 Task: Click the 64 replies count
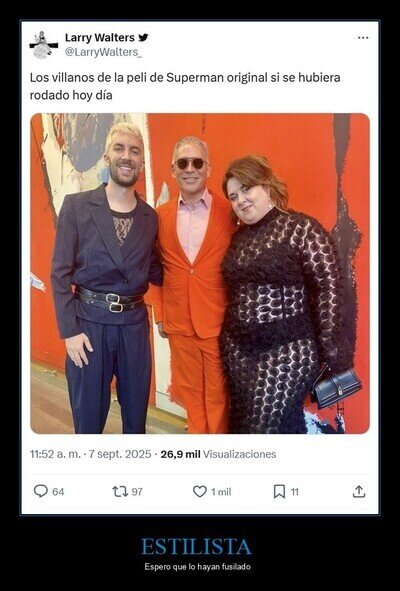(x=58, y=492)
